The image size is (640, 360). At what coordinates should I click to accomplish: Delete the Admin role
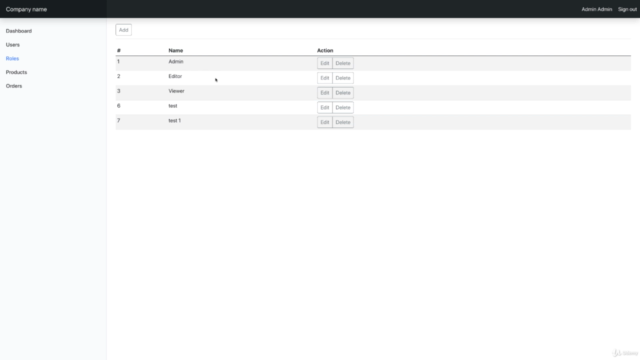(x=343, y=63)
